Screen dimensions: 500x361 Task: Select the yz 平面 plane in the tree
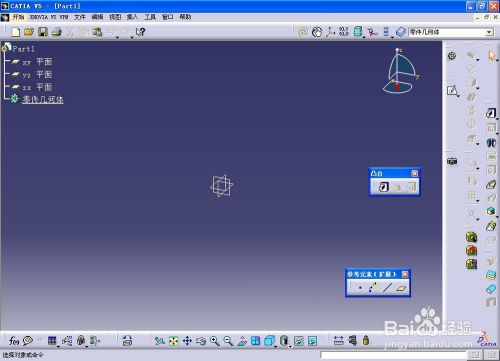click(37, 75)
